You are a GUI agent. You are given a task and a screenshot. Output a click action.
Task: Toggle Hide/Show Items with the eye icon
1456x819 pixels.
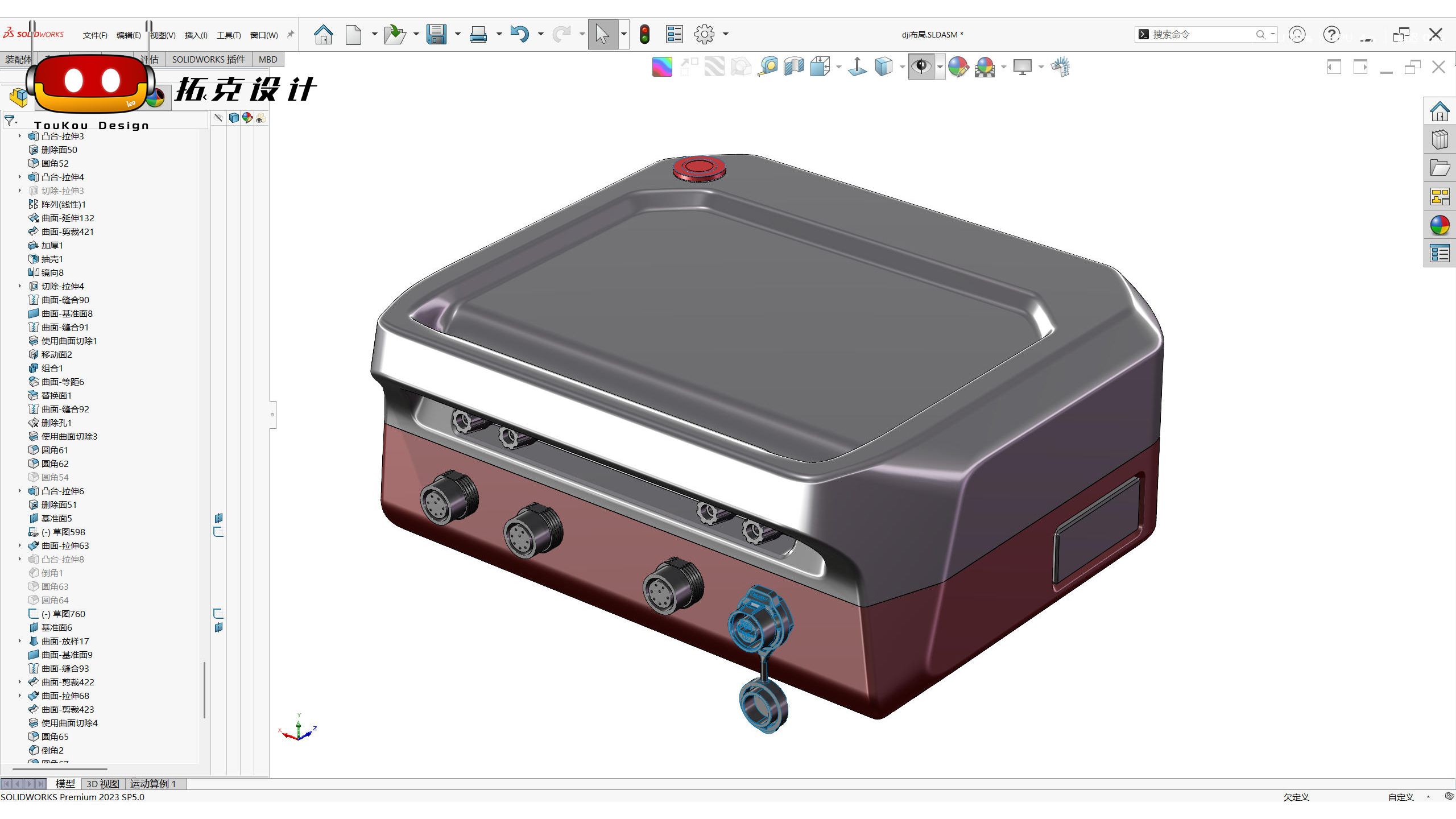tap(921, 67)
